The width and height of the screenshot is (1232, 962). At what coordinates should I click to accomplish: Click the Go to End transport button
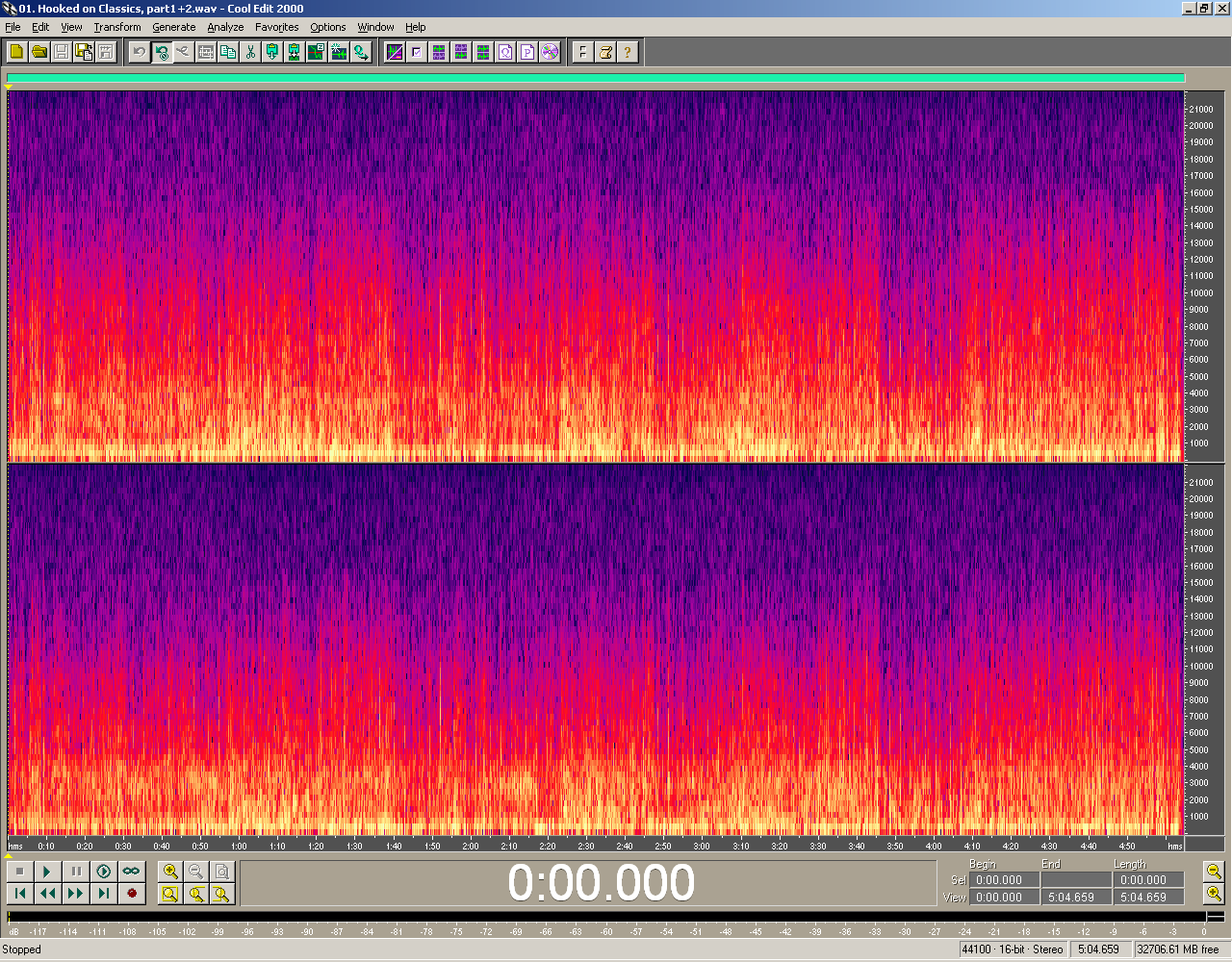pos(104,894)
